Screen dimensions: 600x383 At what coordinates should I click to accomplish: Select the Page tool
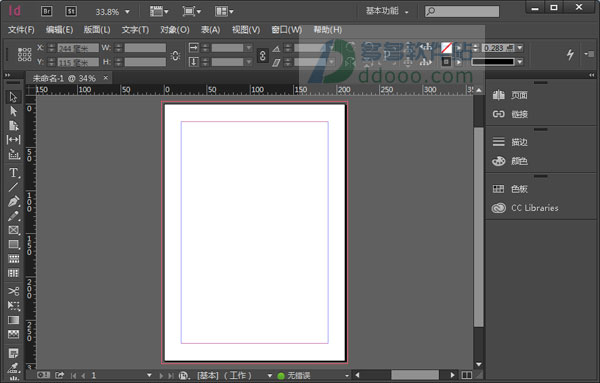click(x=13, y=125)
